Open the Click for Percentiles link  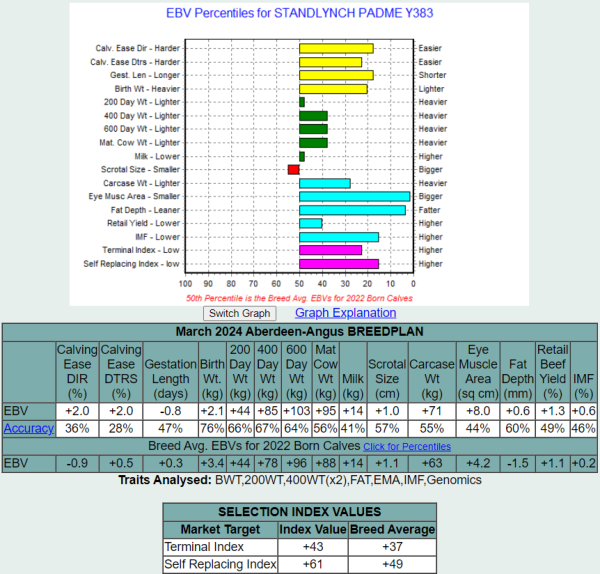coord(407,446)
